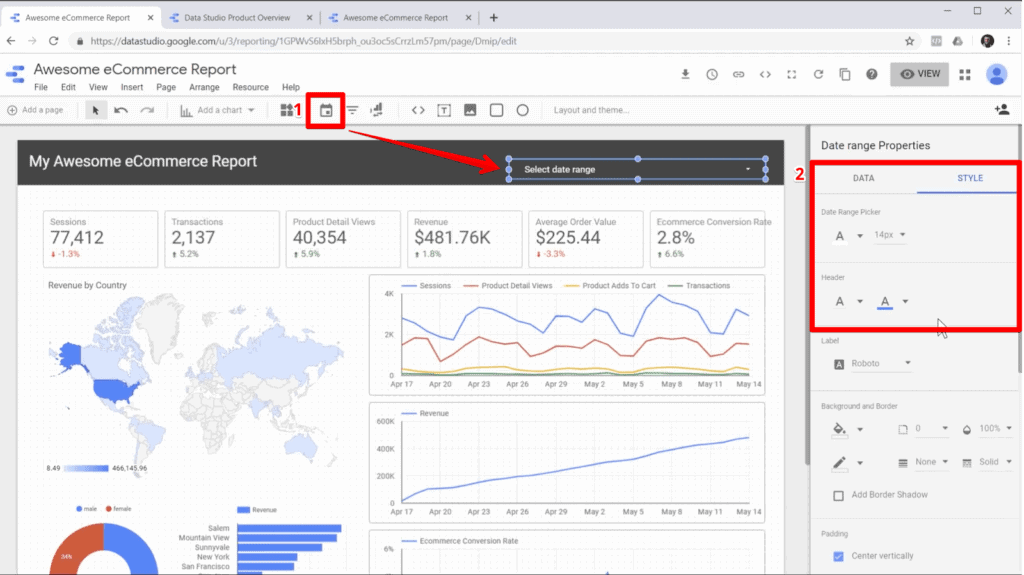Viewport: 1024px width, 575px height.
Task: Go back in browser history
Action: [x=11, y=41]
